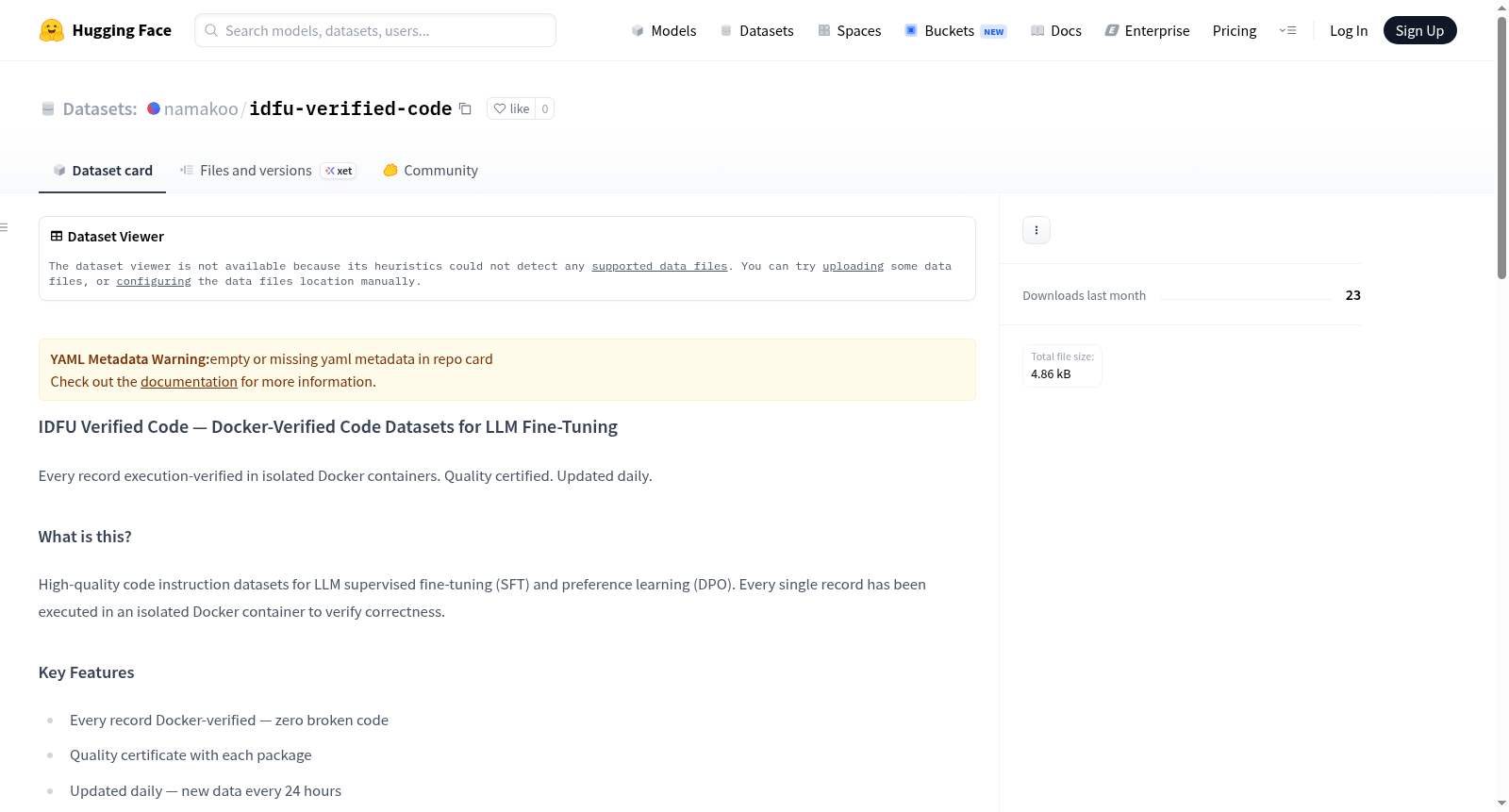1509x812 pixels.
Task: Open the Pricing page
Action: [1235, 30]
